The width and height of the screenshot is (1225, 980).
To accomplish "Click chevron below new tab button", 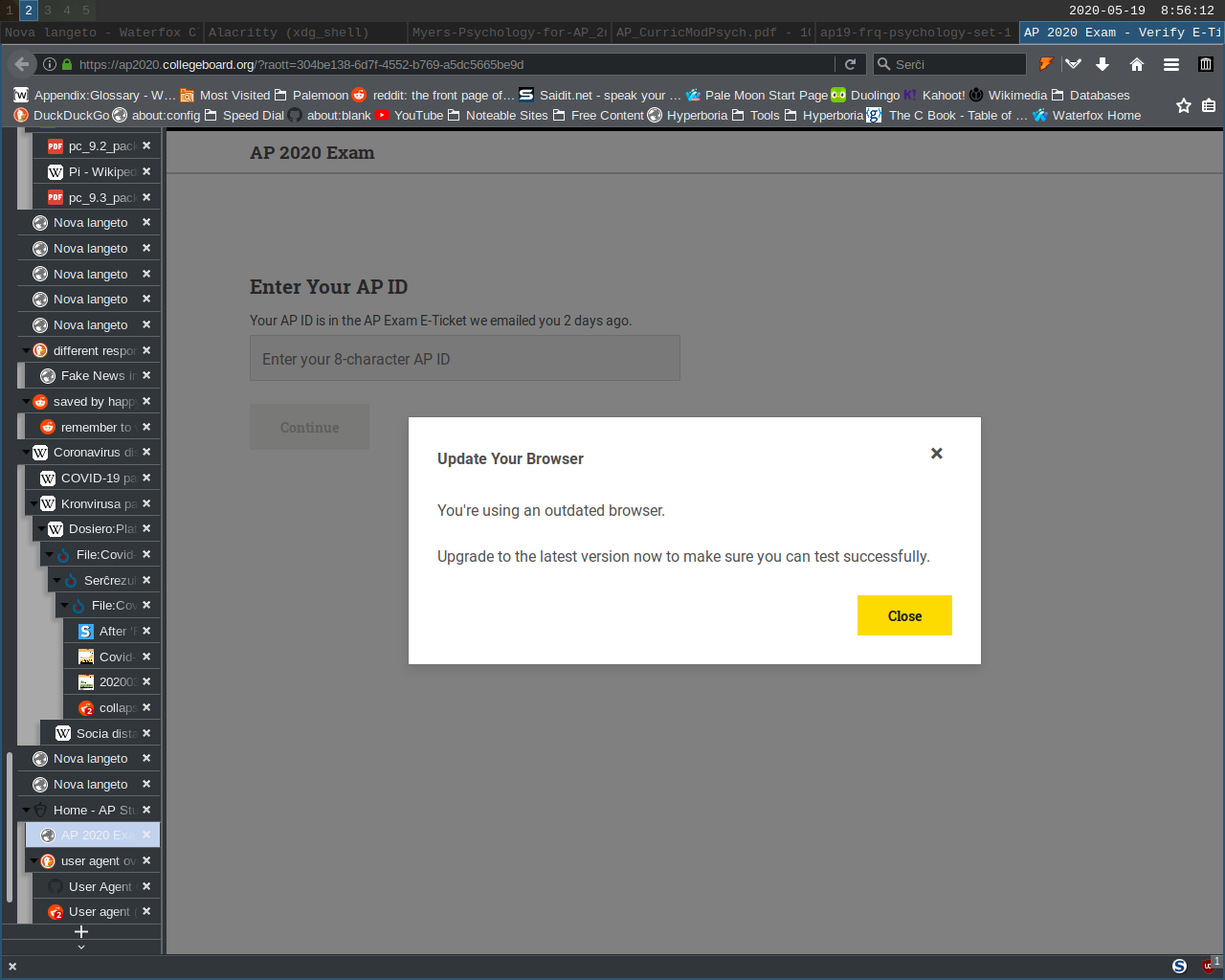I will 81,947.
